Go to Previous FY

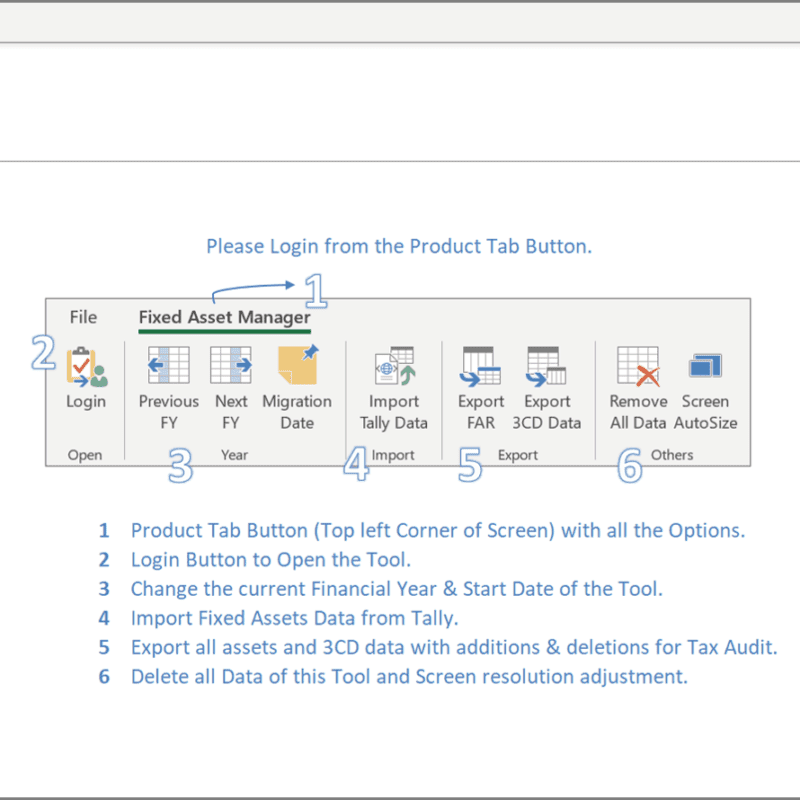tap(168, 367)
